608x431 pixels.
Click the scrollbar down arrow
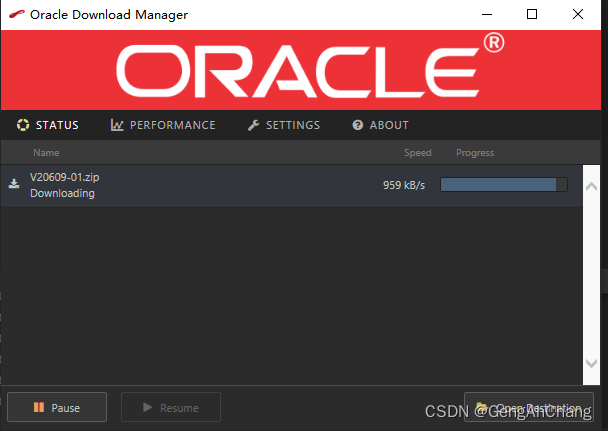591,363
